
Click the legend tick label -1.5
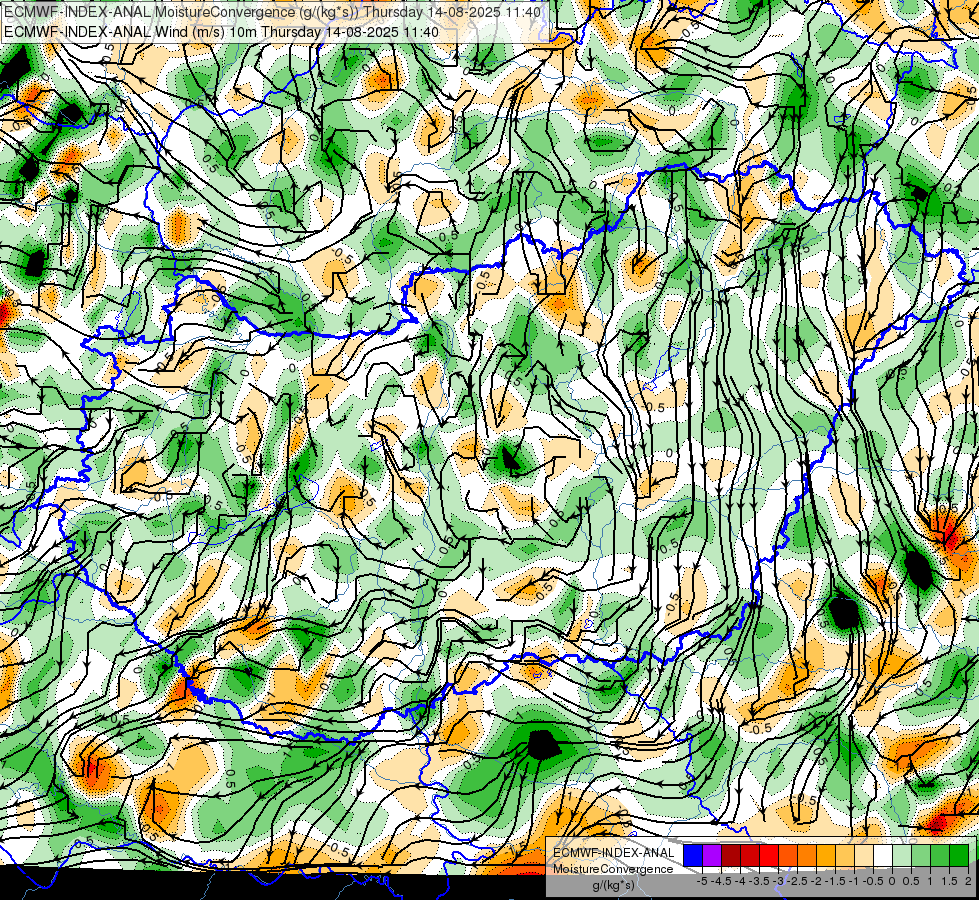835,882
